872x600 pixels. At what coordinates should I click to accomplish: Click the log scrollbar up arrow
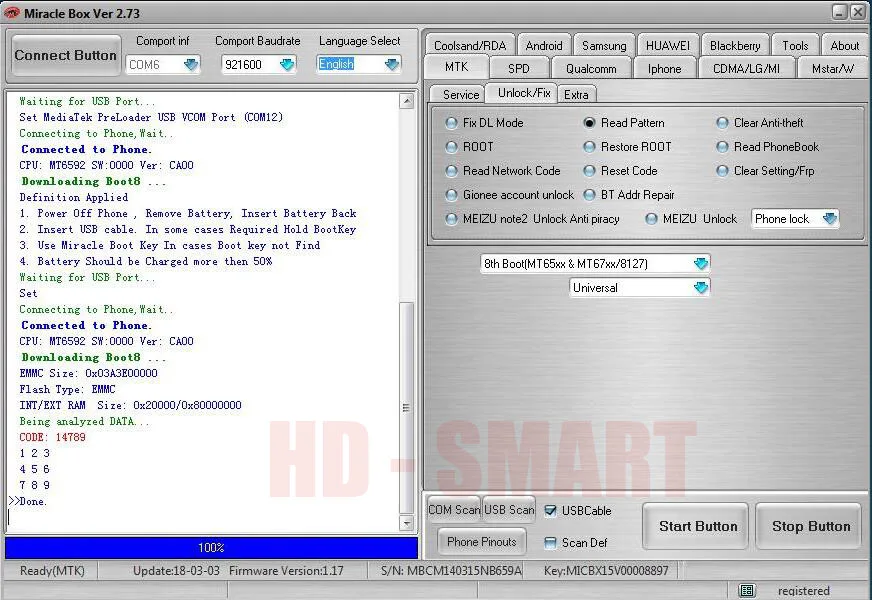[x=407, y=101]
